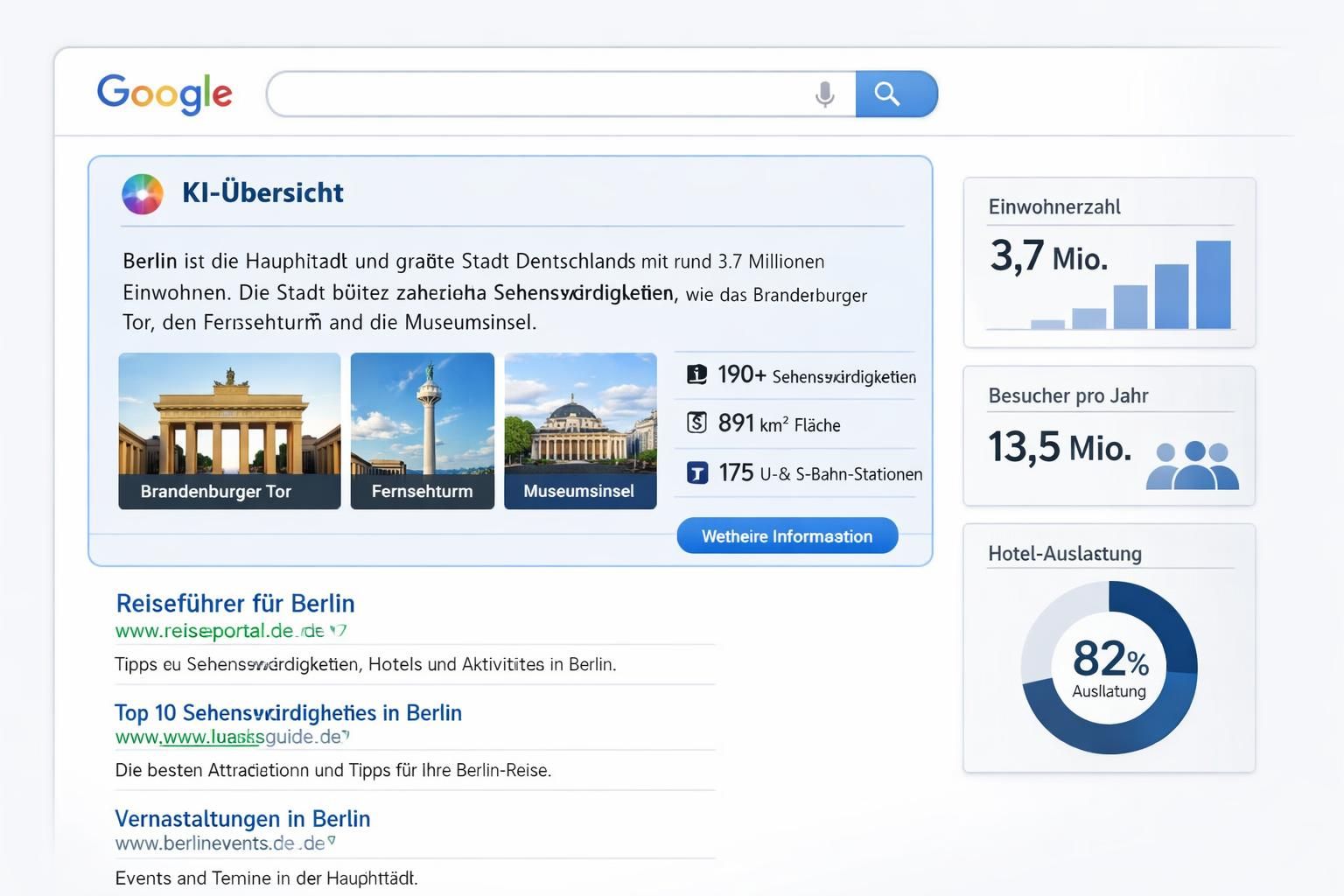The image size is (1344, 896).
Task: Click the people icon in Besucher pro Jahr
Action: click(x=1192, y=465)
